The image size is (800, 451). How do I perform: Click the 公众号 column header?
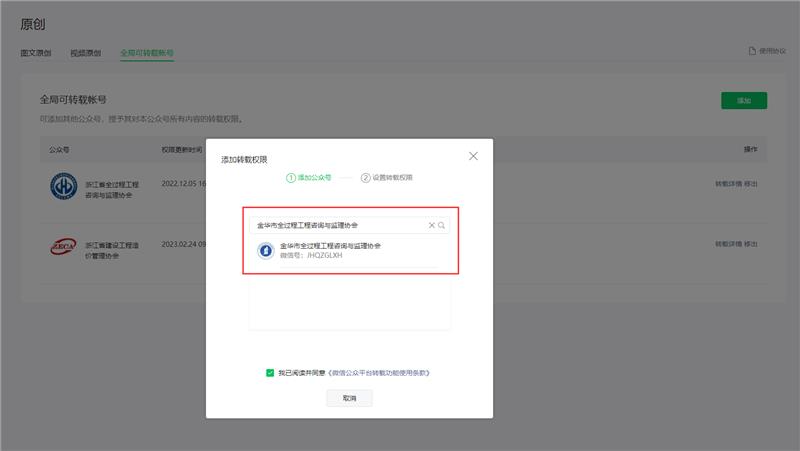point(59,149)
